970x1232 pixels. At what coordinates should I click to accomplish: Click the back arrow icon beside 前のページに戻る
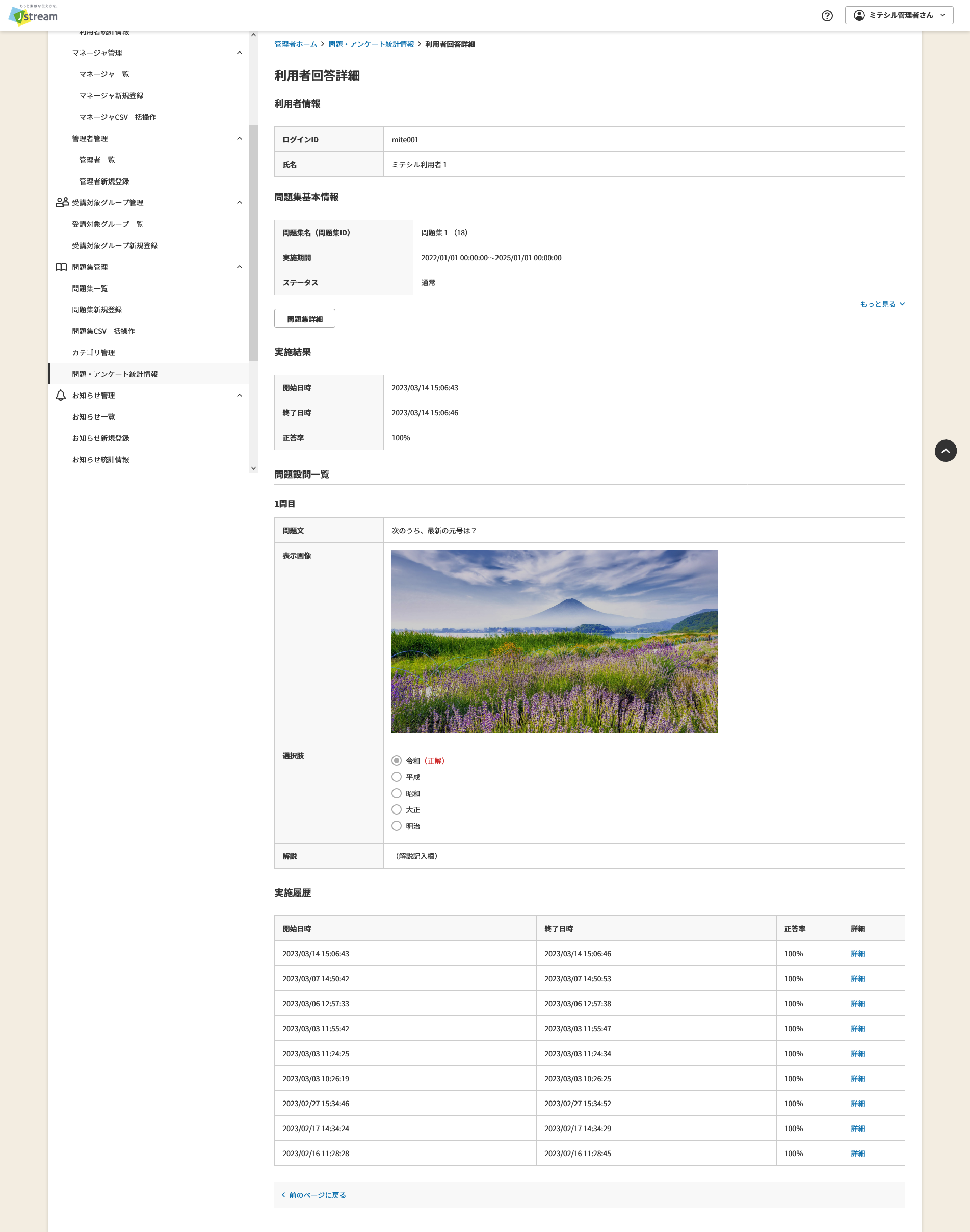283,1195
